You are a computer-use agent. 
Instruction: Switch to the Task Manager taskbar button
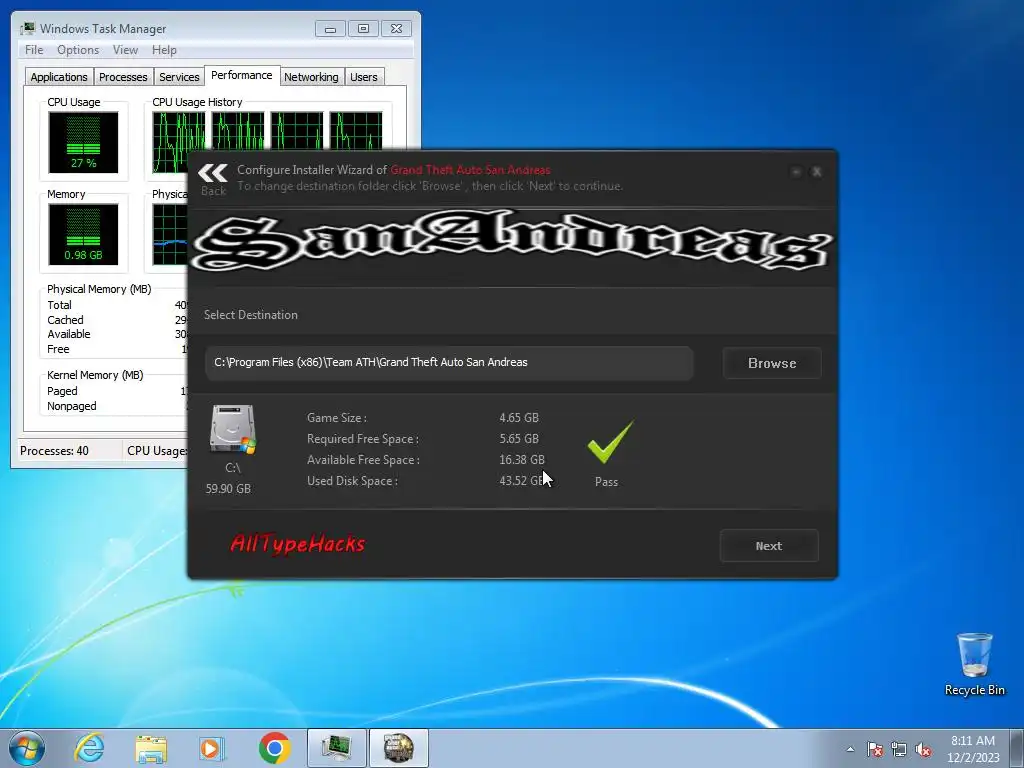(x=336, y=748)
